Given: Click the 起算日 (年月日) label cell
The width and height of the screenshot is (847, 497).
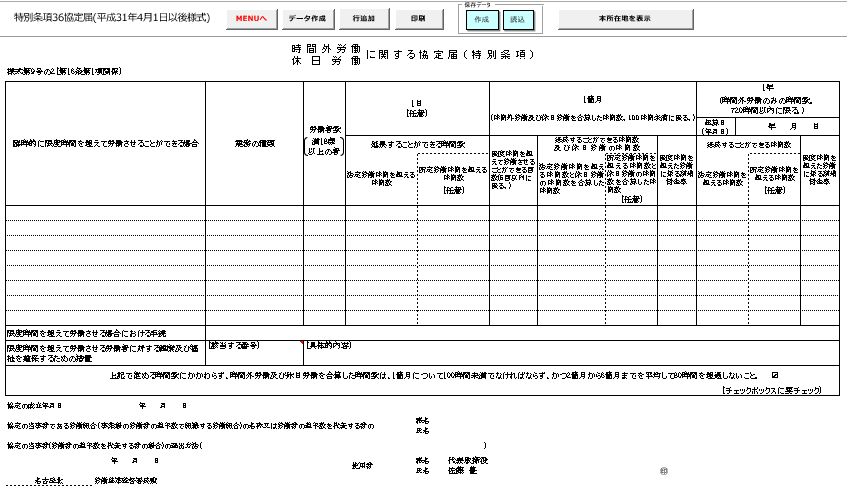Looking at the screenshot, I should point(716,126).
